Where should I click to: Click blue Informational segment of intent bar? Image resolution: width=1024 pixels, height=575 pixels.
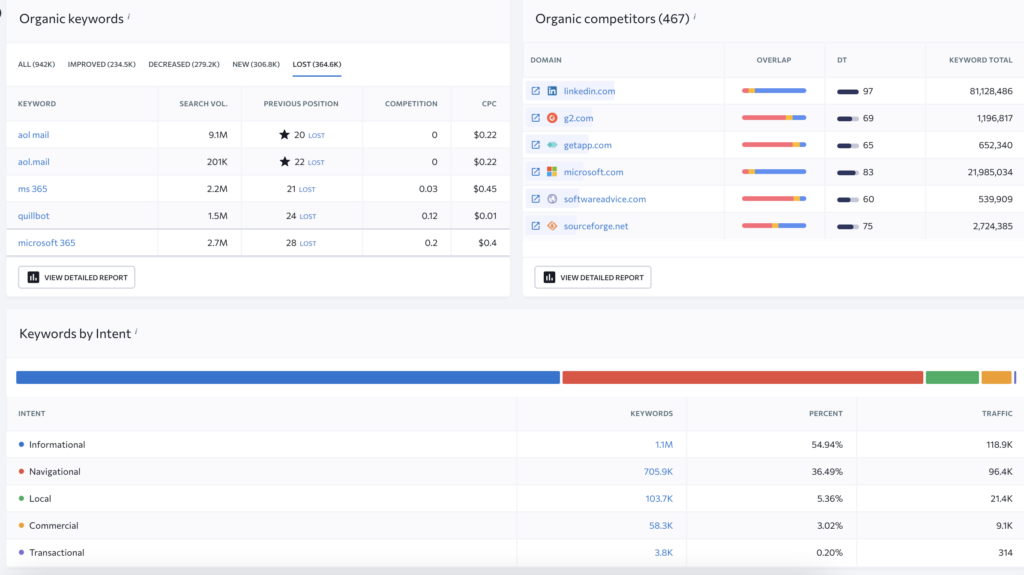click(288, 377)
